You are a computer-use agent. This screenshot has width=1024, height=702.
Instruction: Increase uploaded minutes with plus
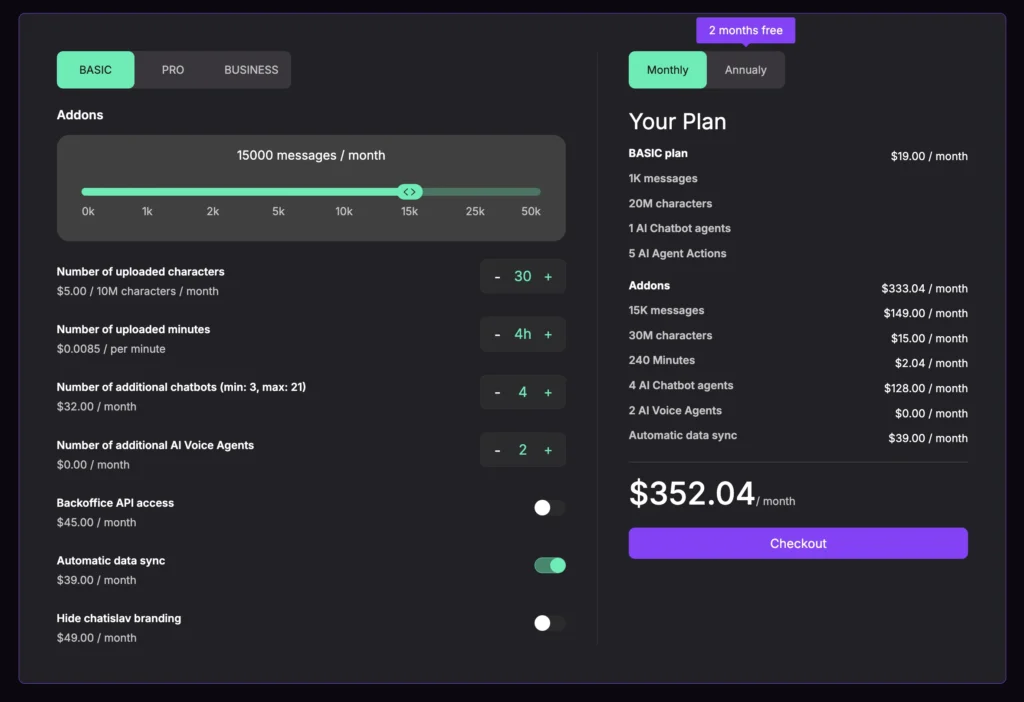coord(548,334)
